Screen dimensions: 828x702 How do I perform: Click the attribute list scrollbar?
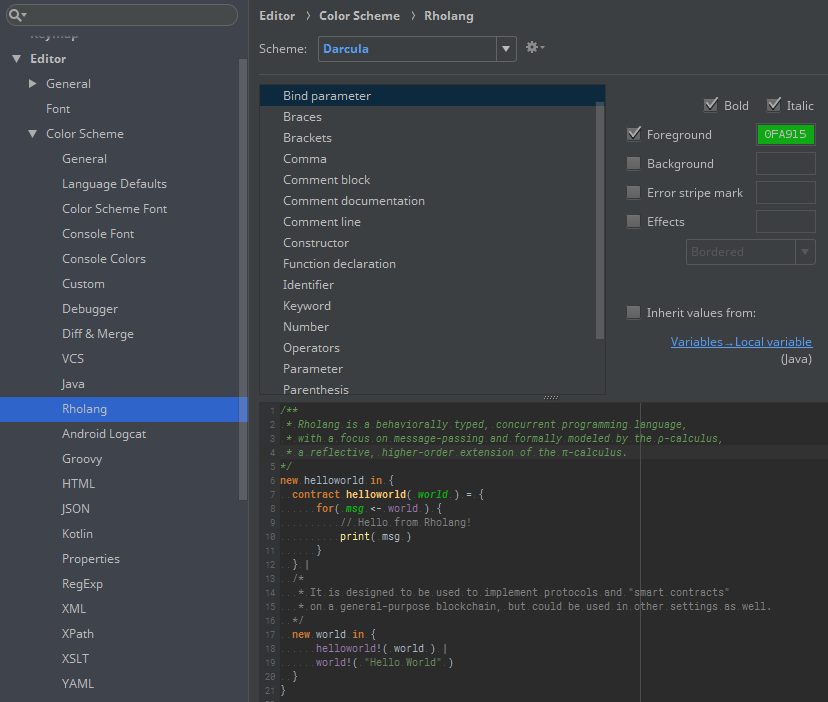click(600, 221)
